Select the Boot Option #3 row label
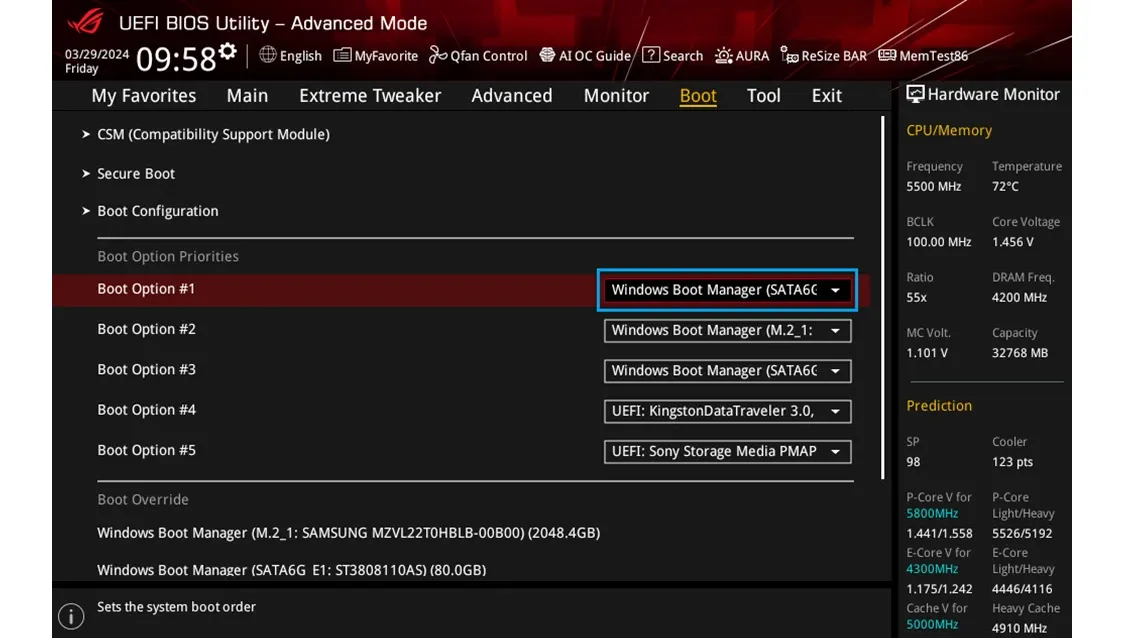The height and width of the screenshot is (638, 1131). pos(146,370)
